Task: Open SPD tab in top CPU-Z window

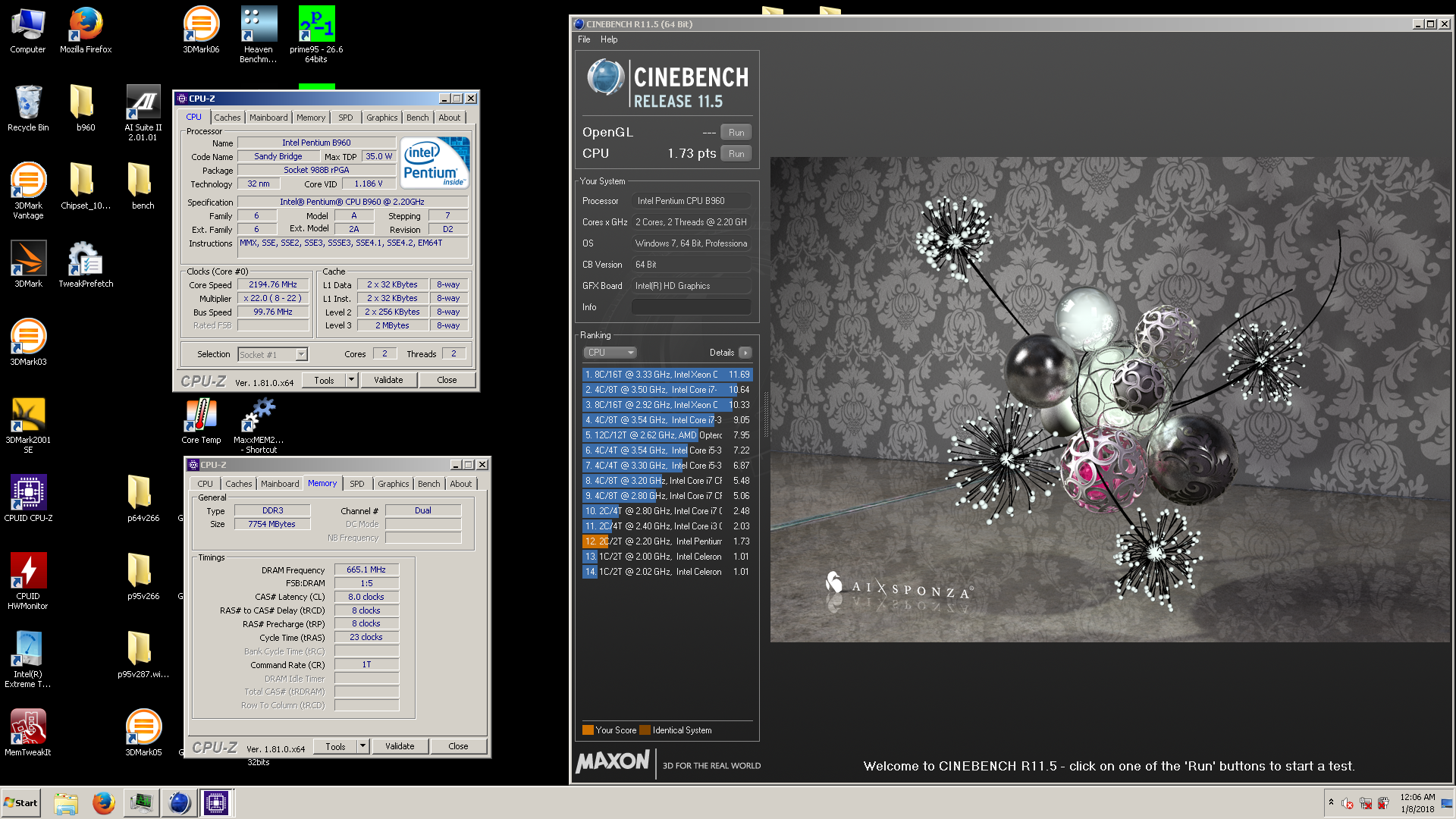Action: click(x=346, y=118)
